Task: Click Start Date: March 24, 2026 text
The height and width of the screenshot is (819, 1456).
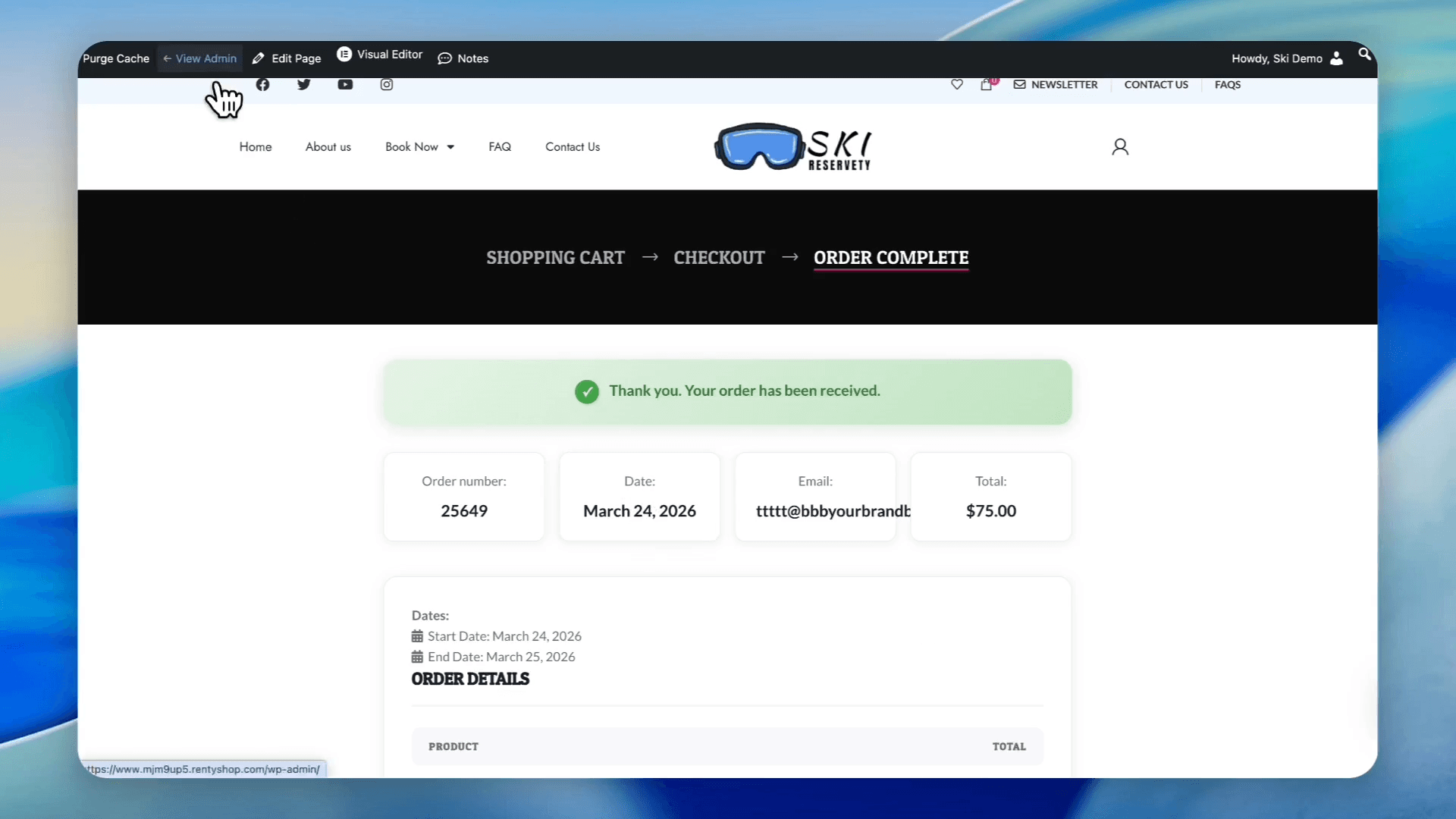Action: [x=504, y=636]
